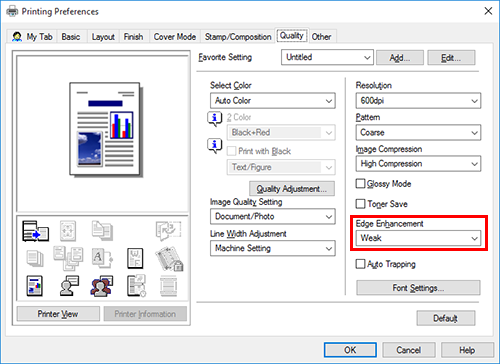Click the W and F page icon
This screenshot has height=364, width=500.
coord(135,258)
